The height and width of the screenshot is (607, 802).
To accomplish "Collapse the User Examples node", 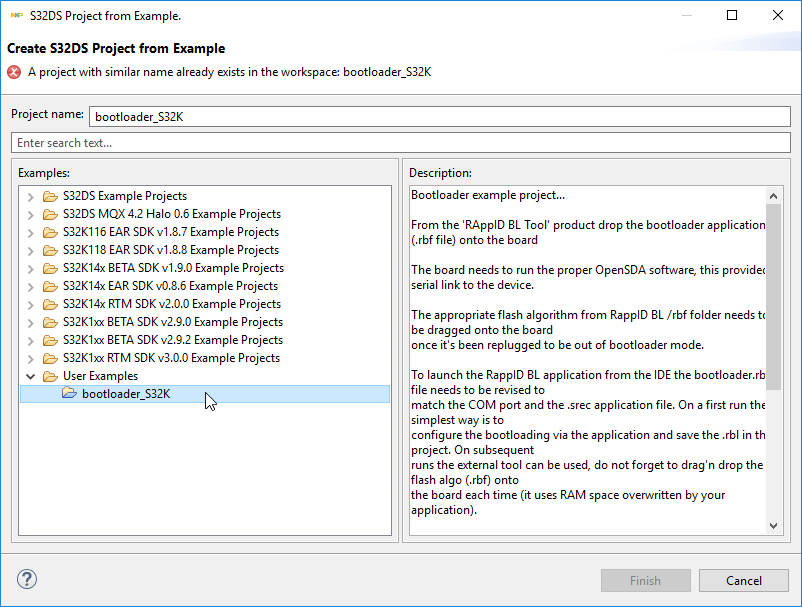I will click(x=31, y=376).
